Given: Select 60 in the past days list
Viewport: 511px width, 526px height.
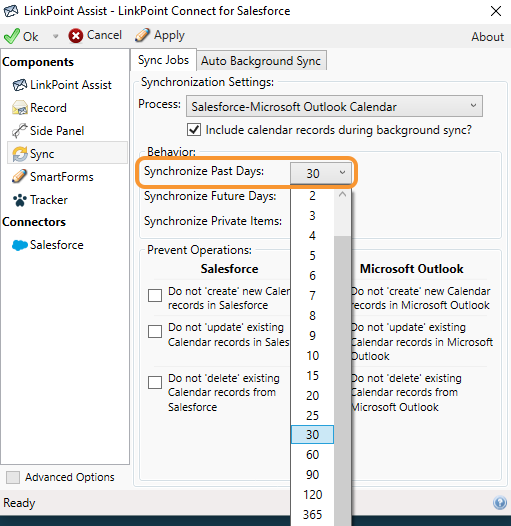Looking at the screenshot, I should click(x=312, y=455).
